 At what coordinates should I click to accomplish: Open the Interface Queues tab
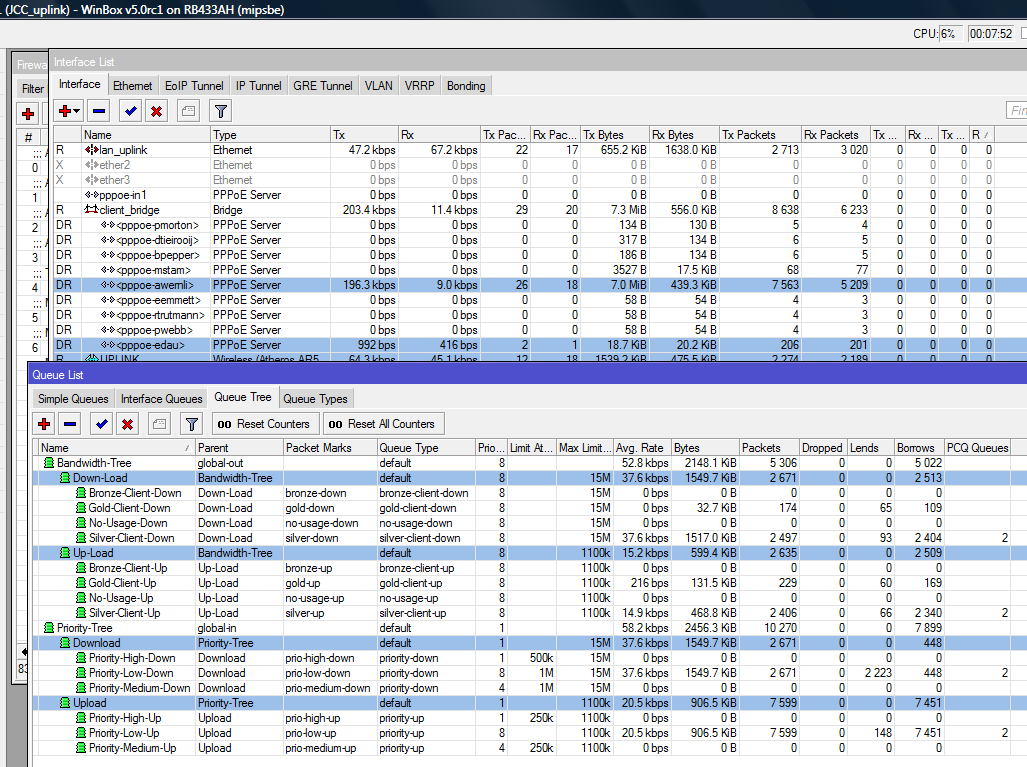[162, 399]
